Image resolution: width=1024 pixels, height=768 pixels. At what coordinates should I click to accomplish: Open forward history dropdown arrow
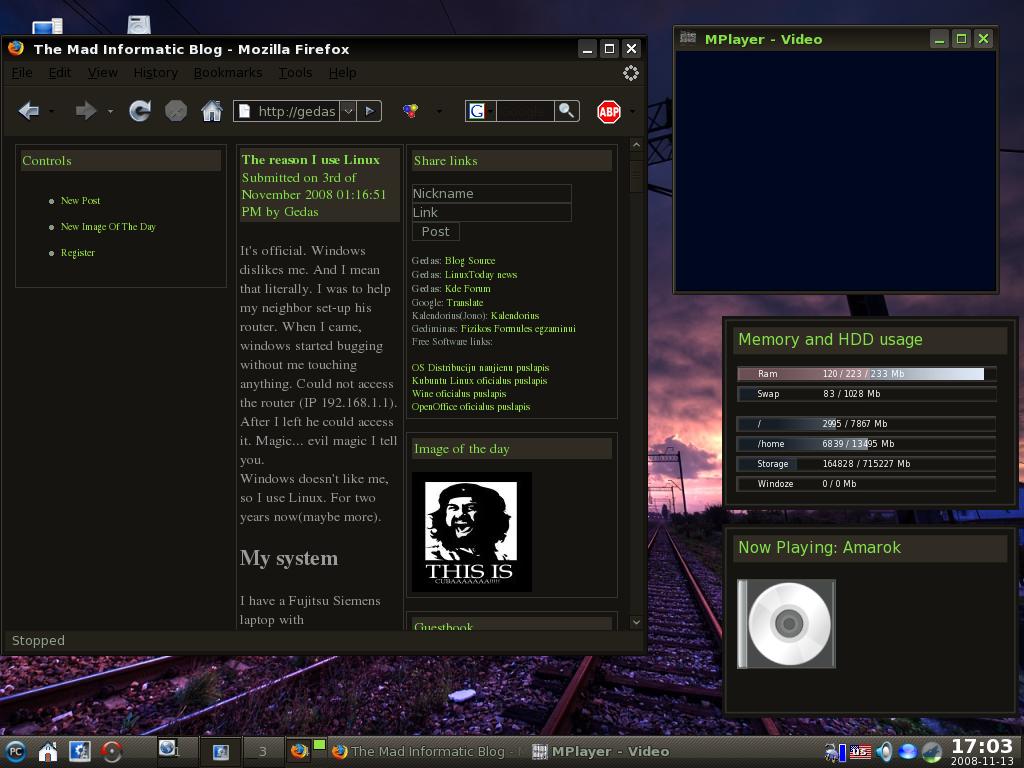click(110, 112)
